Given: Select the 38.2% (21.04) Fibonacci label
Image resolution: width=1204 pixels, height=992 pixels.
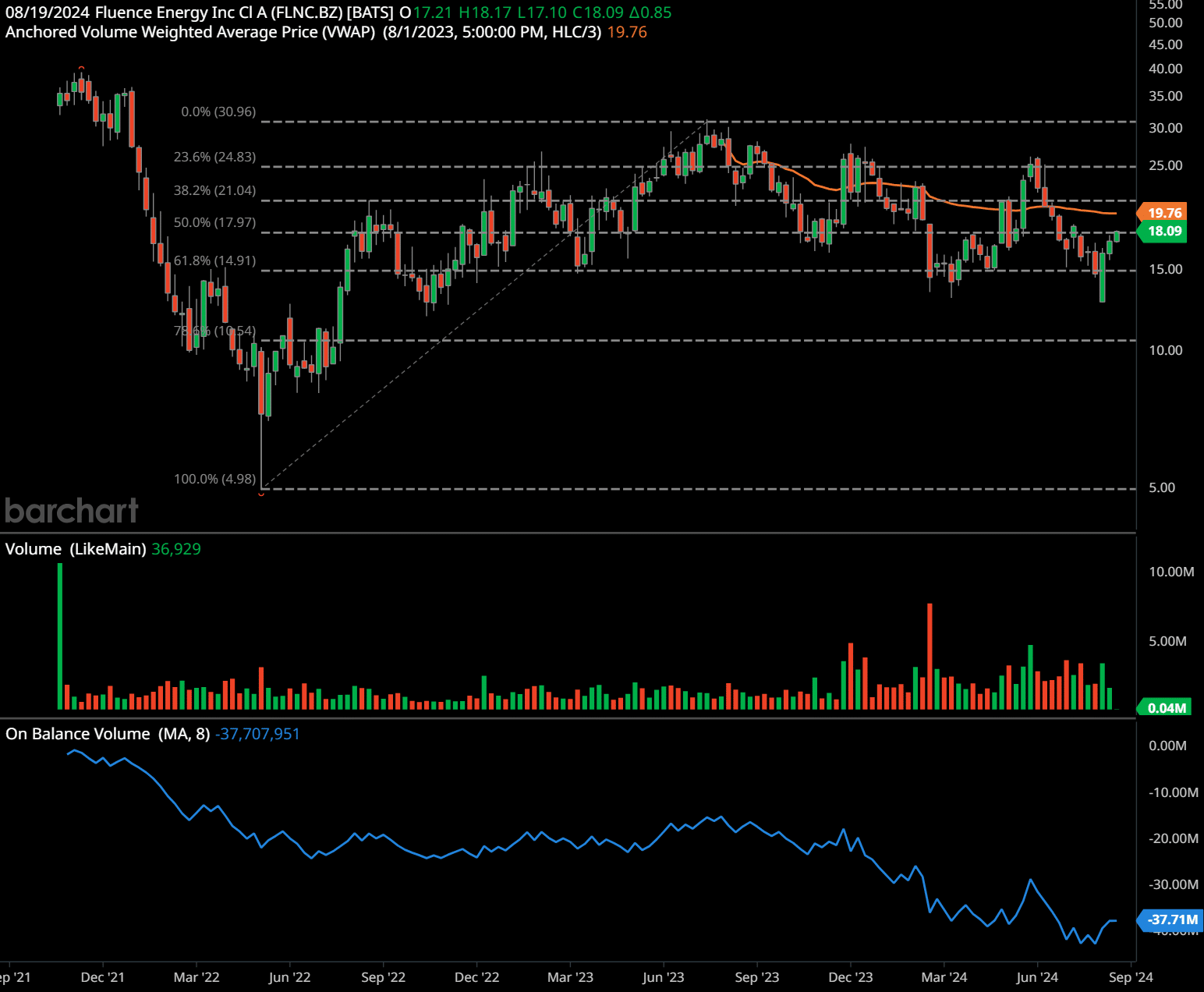Looking at the screenshot, I should 214,190.
